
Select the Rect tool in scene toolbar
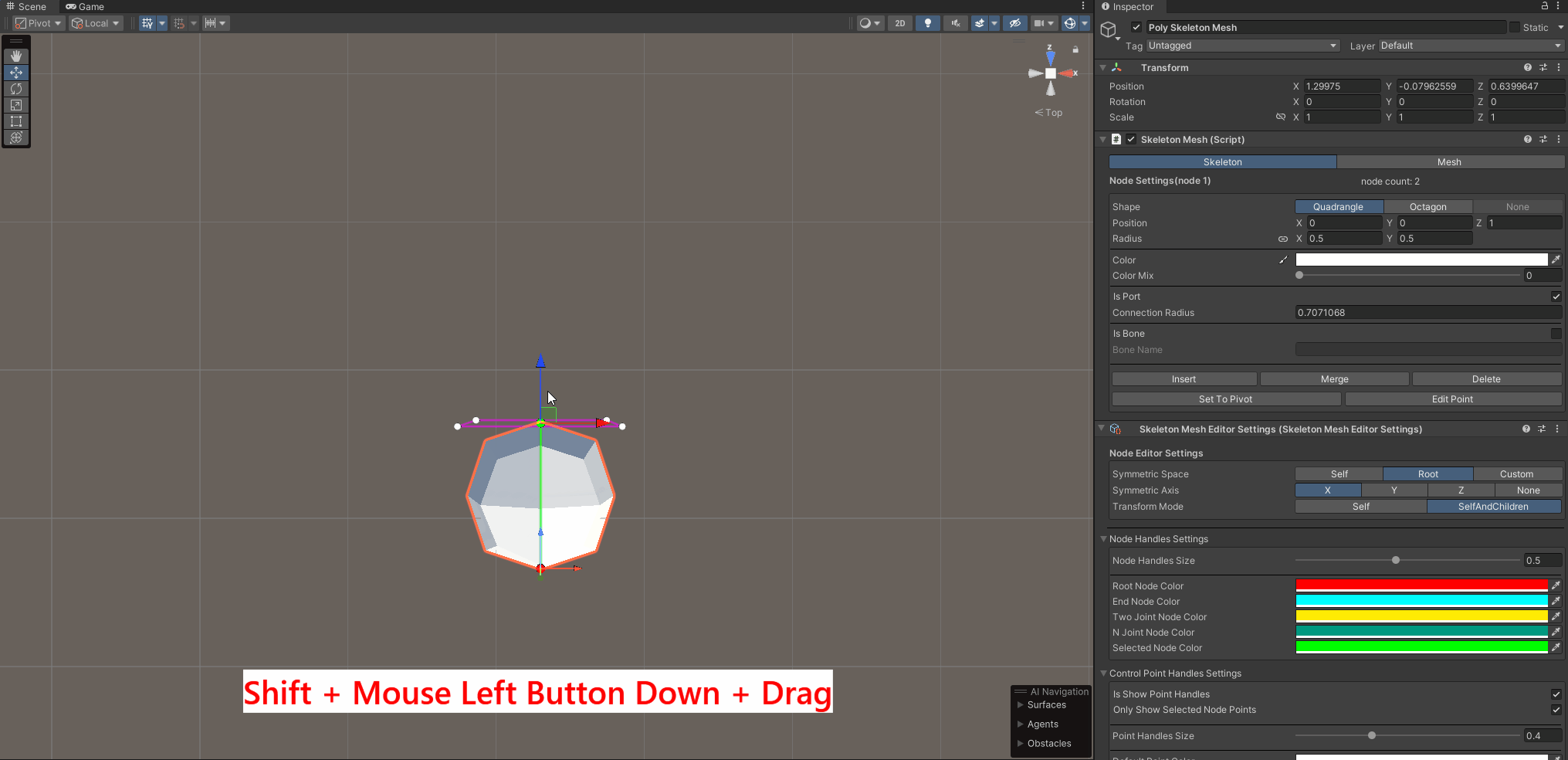(16, 121)
